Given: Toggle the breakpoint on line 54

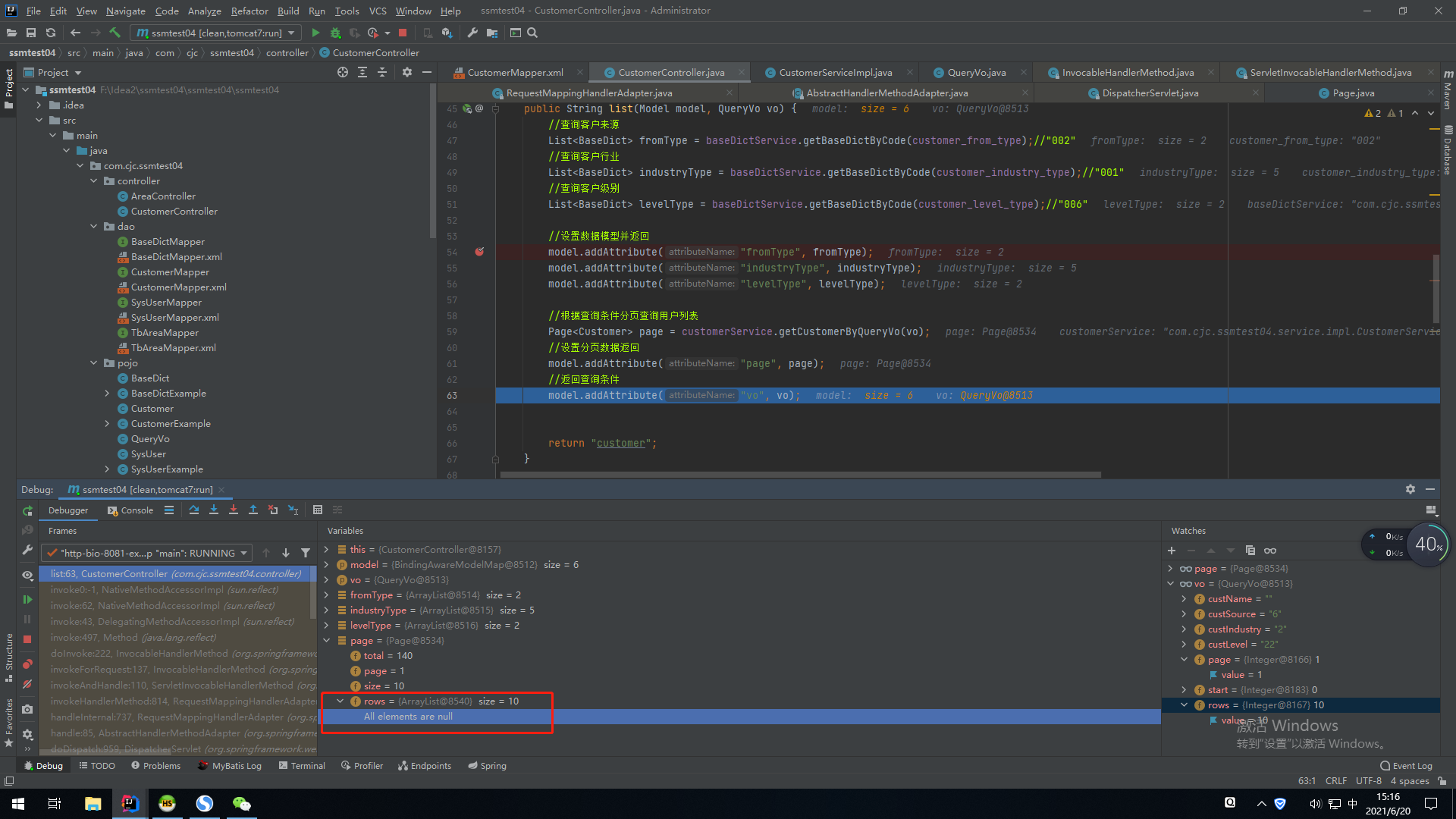Looking at the screenshot, I should pos(479,252).
